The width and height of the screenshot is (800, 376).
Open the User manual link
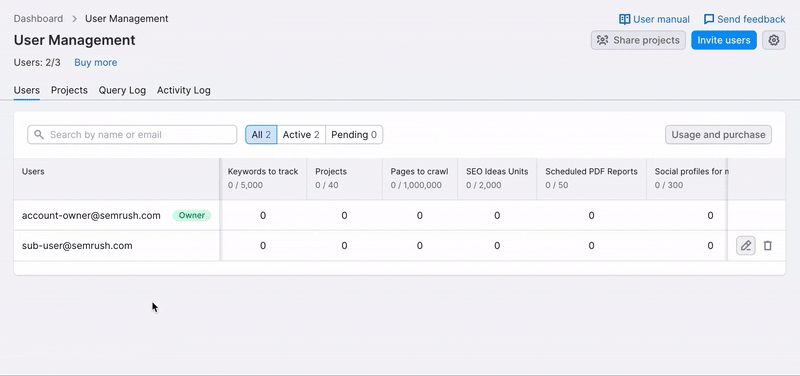654,19
